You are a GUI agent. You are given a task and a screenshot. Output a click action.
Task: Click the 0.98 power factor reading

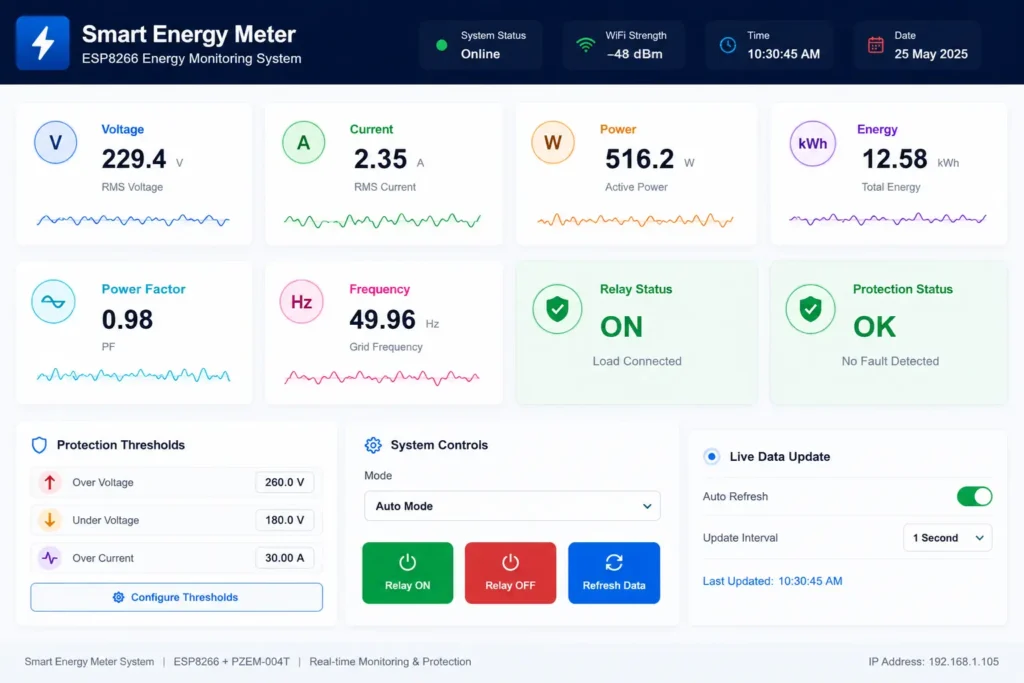click(127, 319)
